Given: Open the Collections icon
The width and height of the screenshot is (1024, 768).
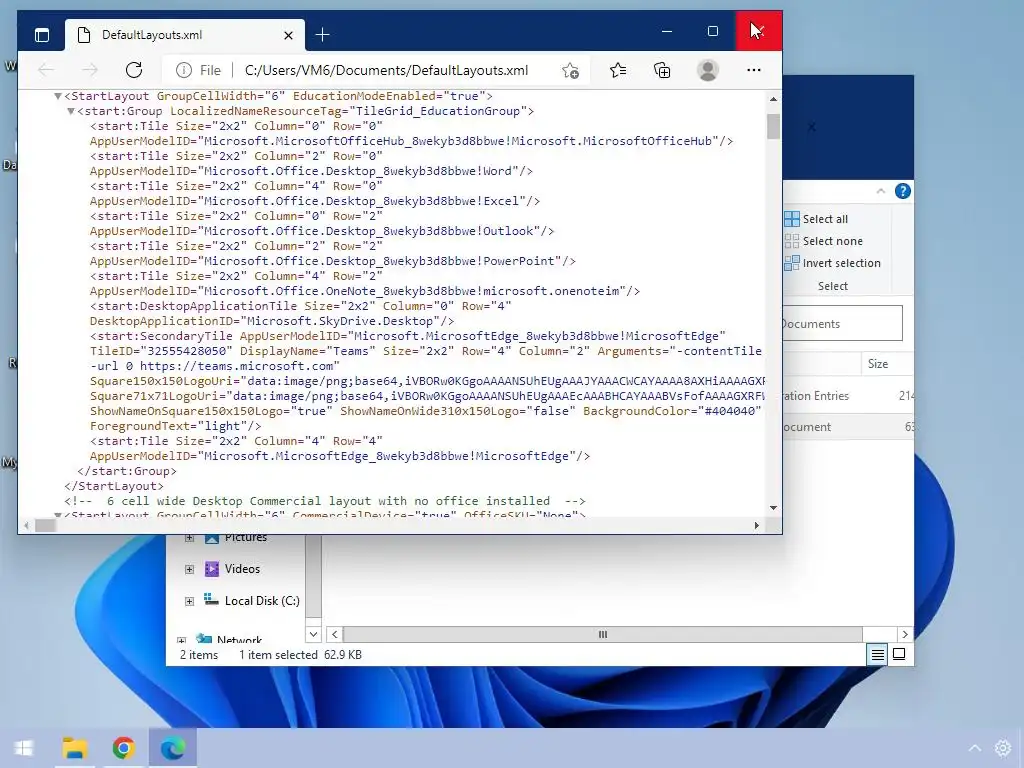Looking at the screenshot, I should tap(662, 70).
